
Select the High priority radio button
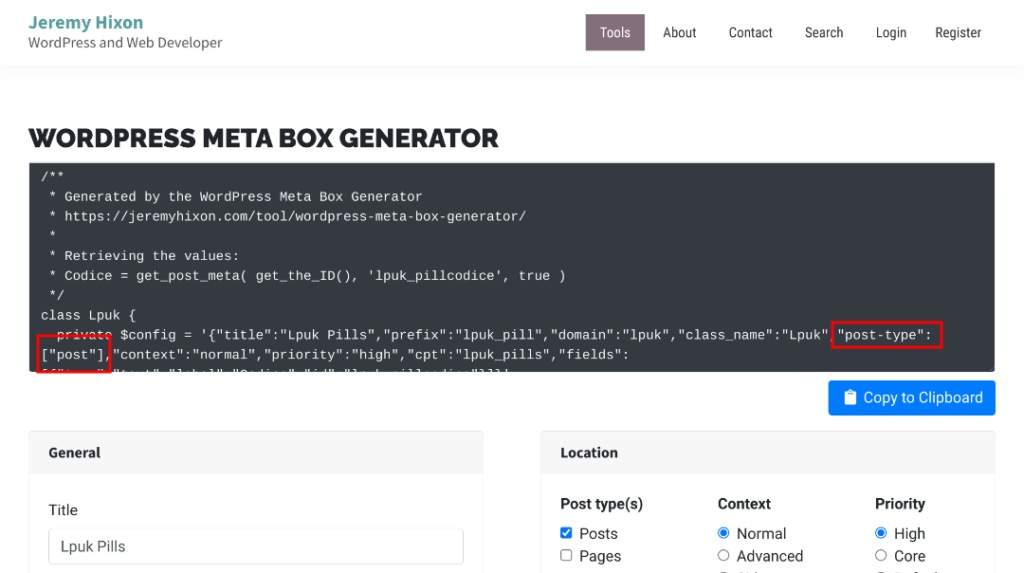881,533
